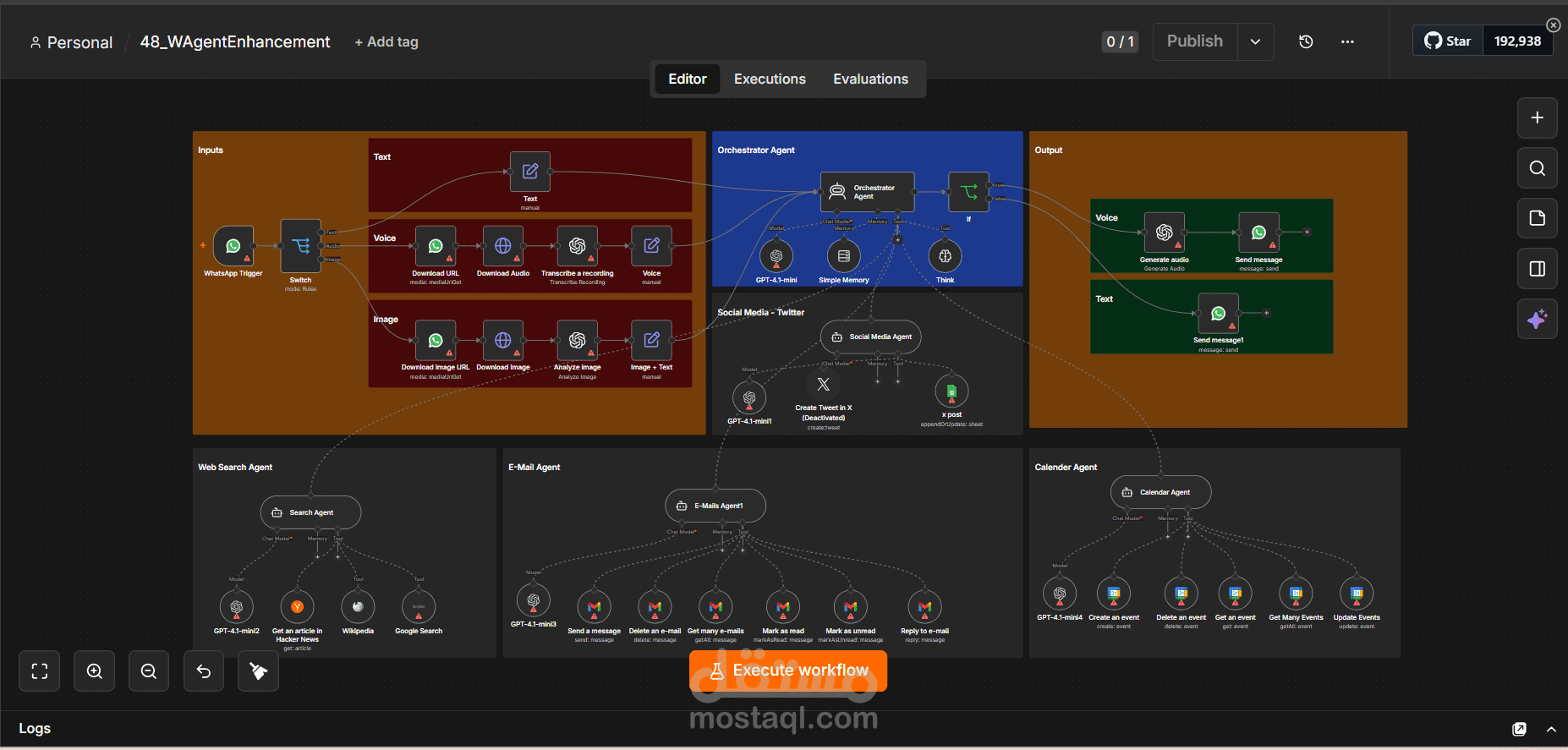This screenshot has width=1568, height=750.
Task: Open the Get Many Events node
Action: [1296, 593]
